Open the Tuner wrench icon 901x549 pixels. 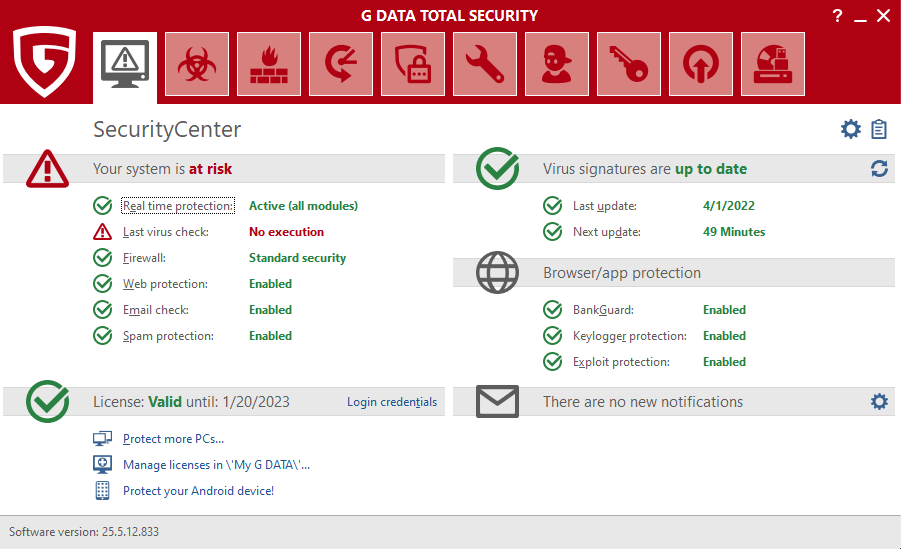click(x=485, y=65)
